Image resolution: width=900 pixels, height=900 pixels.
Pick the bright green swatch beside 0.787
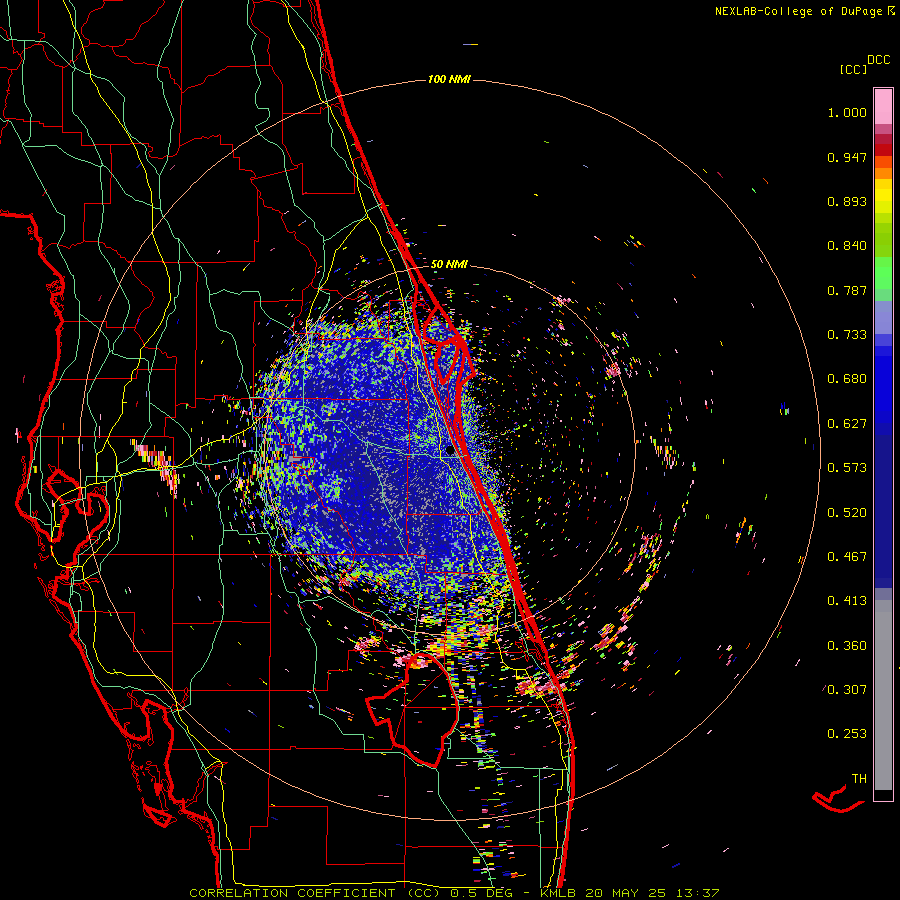point(883,279)
